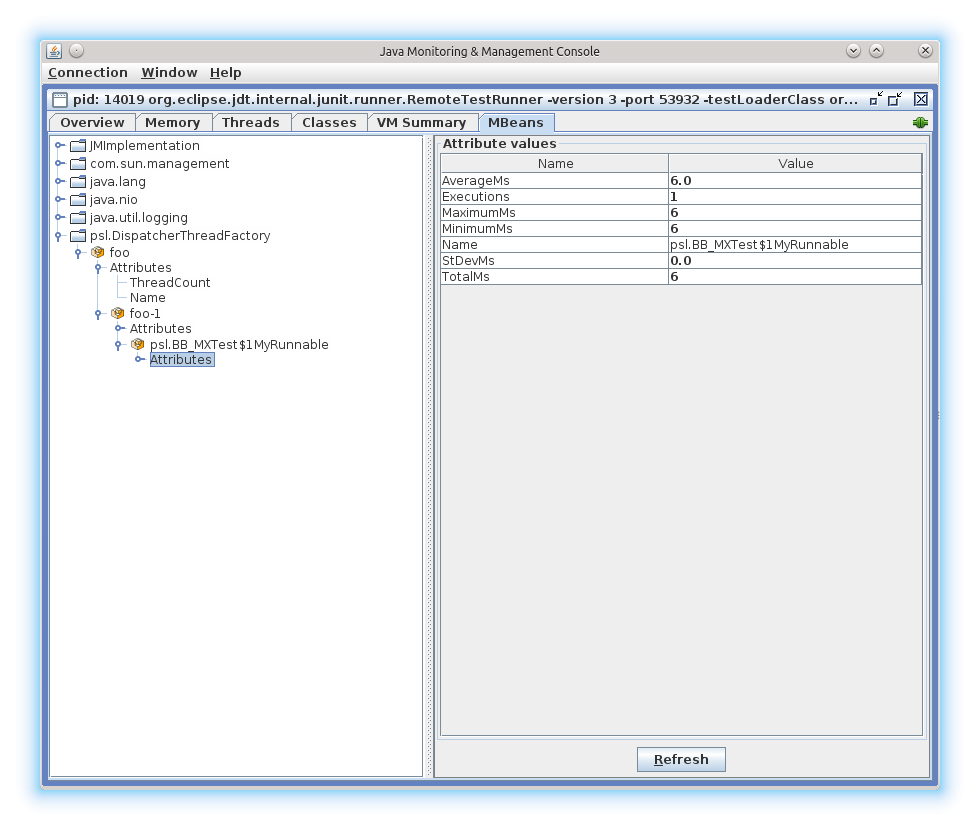The height and width of the screenshot is (830, 980).
Task: Collapse the psl.DispatcherThreadFactory node
Action: [x=60, y=236]
